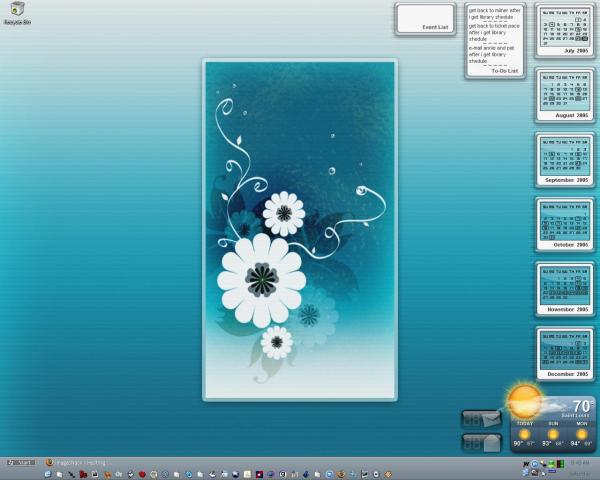Click the taskbar clock
This screenshot has width=600, height=480.
(579, 462)
